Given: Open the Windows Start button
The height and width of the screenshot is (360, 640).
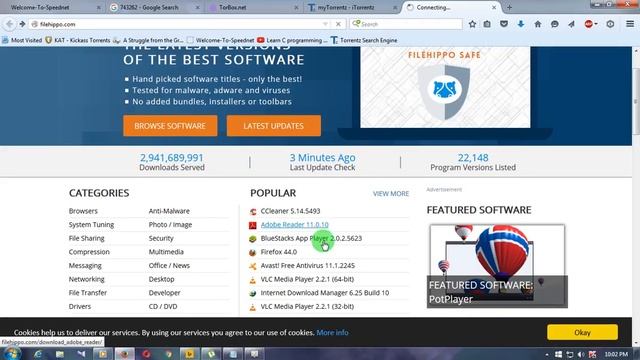Looking at the screenshot, I should coord(11,354).
